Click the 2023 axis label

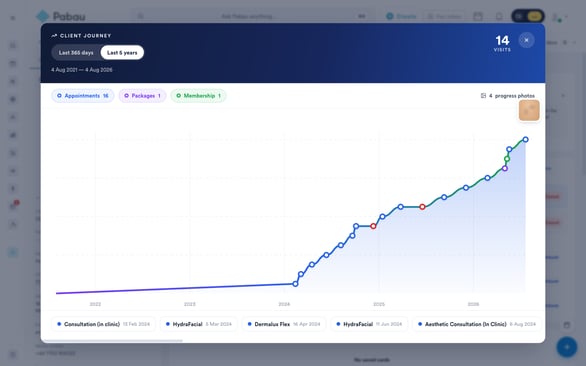click(189, 304)
